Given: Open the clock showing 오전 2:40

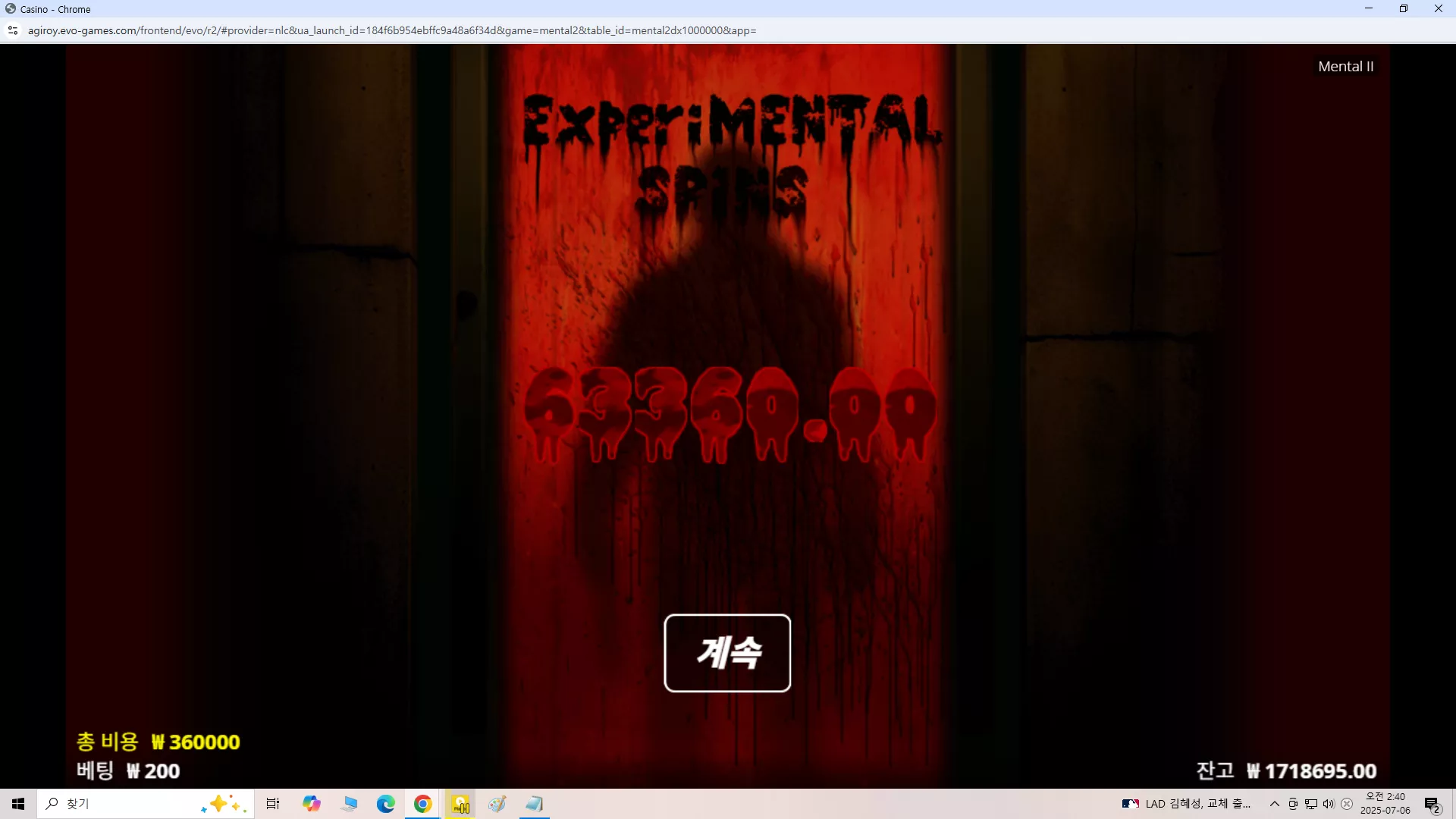Looking at the screenshot, I should [x=1385, y=804].
